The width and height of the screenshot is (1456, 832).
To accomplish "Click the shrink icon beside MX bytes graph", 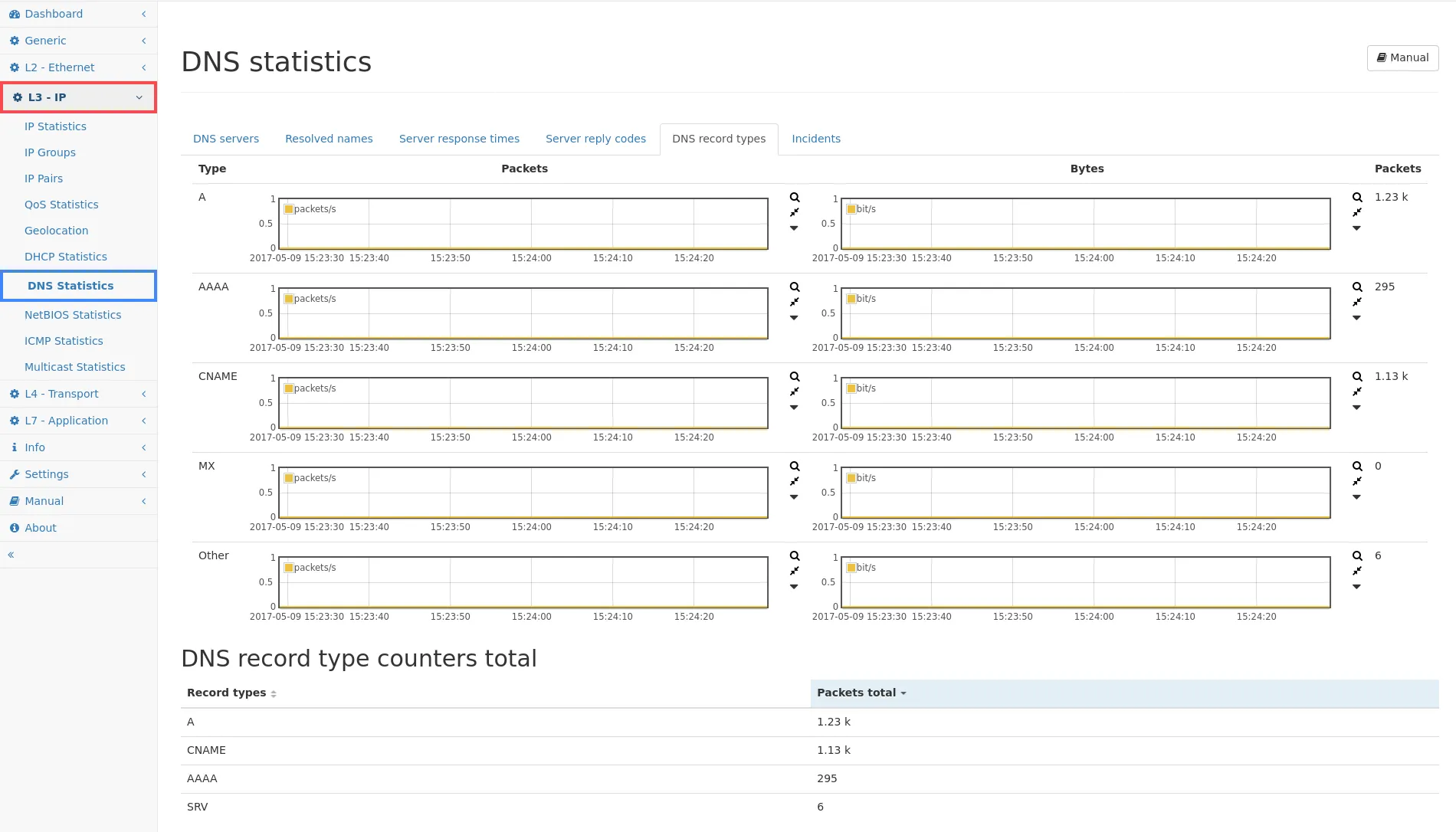I will point(1357,482).
